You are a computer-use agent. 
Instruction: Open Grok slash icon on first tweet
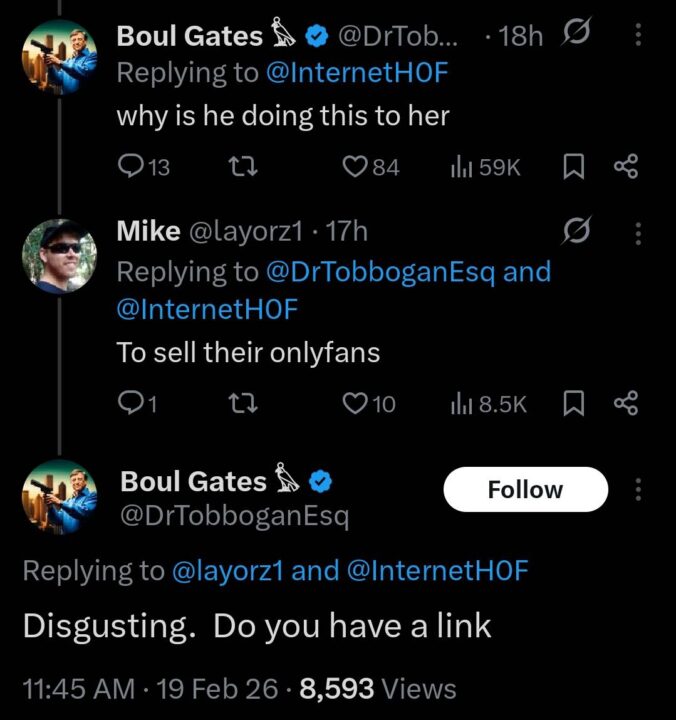pyautogui.click(x=576, y=37)
